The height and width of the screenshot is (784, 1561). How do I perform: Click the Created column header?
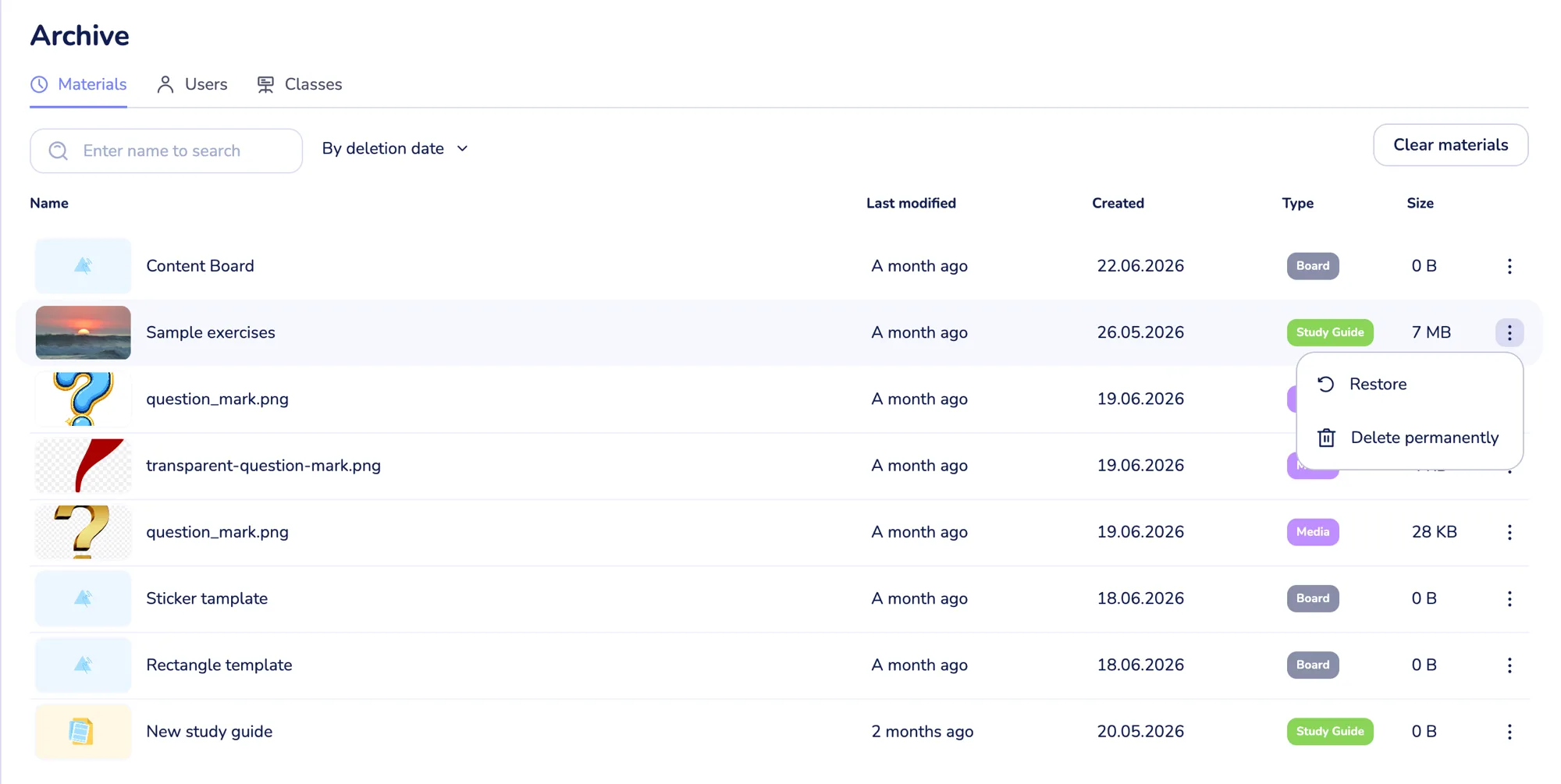[1118, 204]
